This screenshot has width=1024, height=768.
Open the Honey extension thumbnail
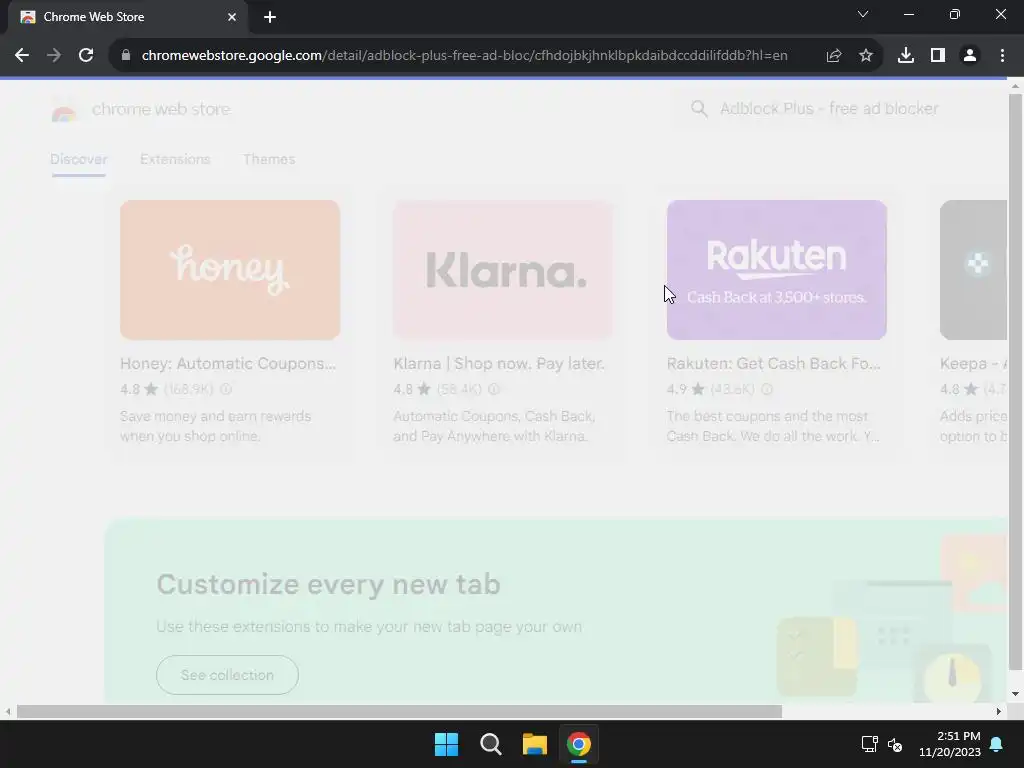pos(230,270)
